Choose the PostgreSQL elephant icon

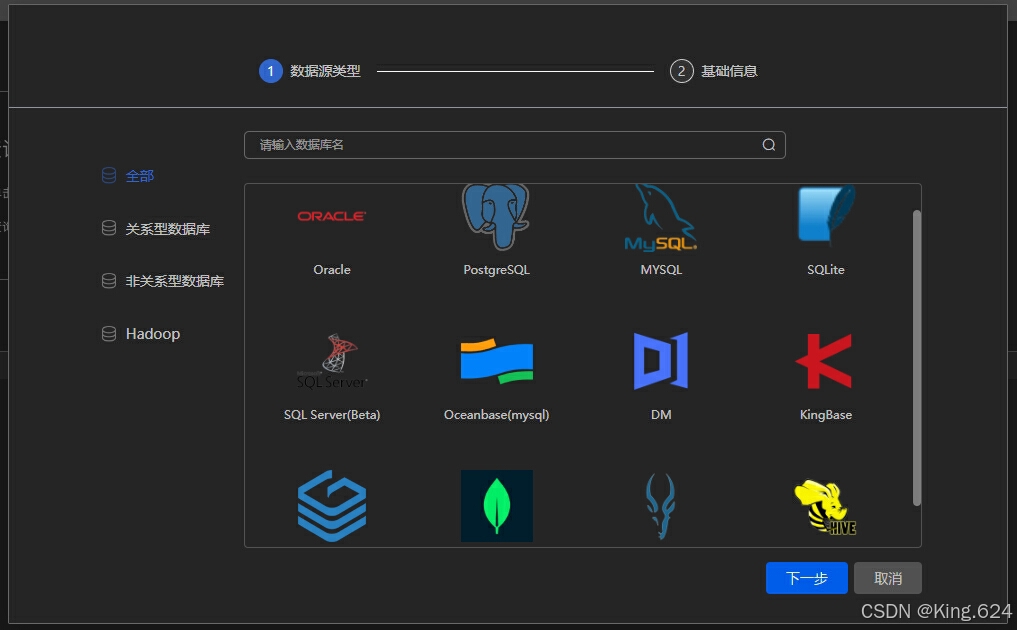pos(496,217)
